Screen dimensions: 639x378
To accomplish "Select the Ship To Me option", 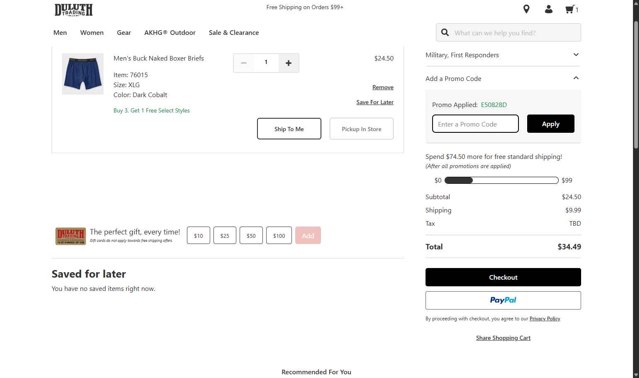I will [x=289, y=129].
